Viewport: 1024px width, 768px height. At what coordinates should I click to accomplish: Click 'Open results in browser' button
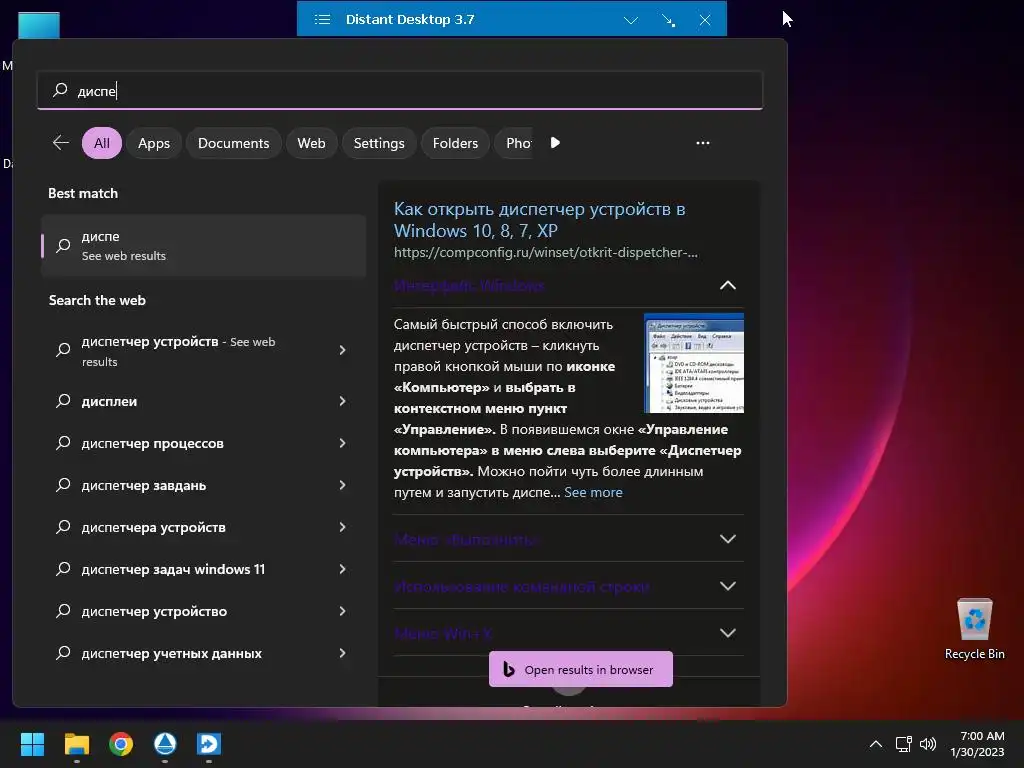click(581, 669)
